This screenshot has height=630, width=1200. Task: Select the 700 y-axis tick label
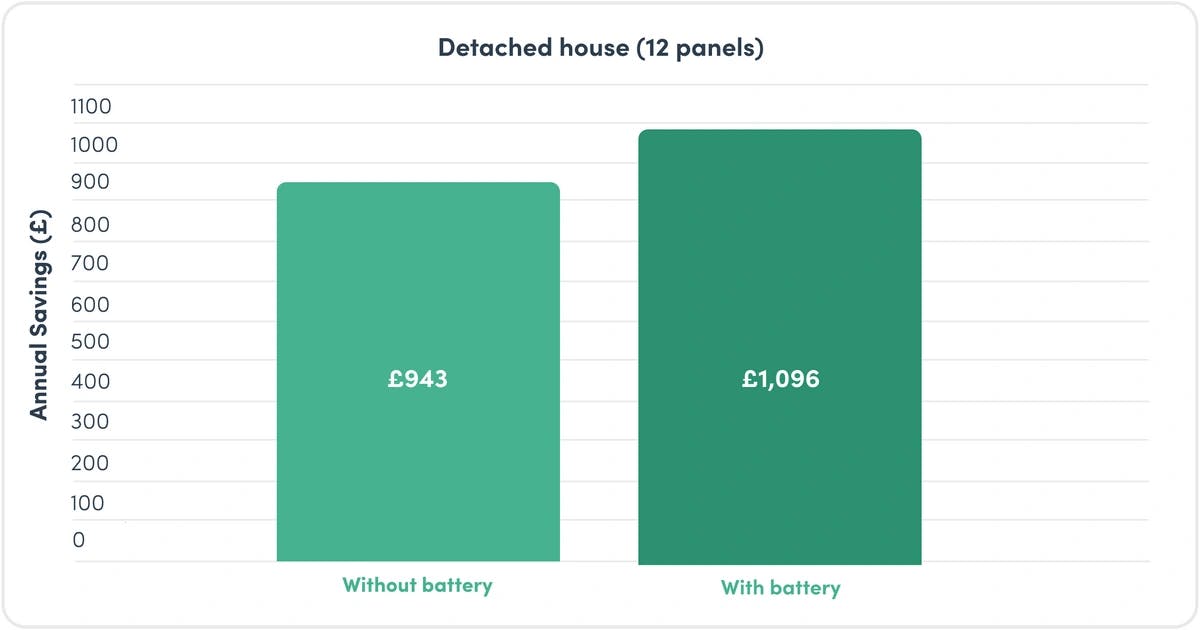tap(90, 264)
